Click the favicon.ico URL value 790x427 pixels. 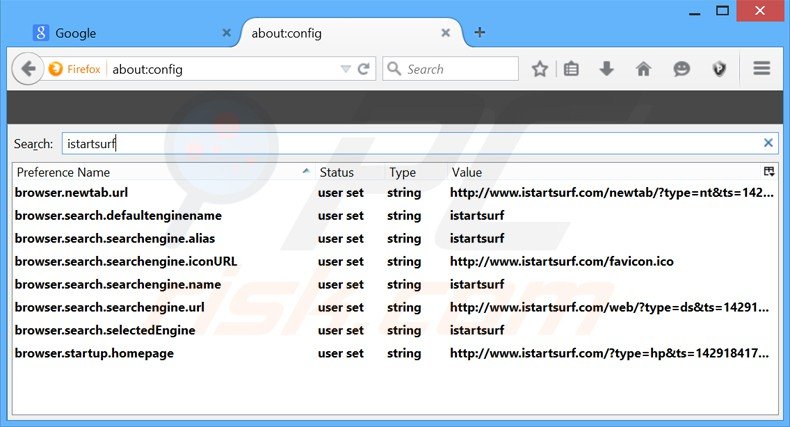562,261
